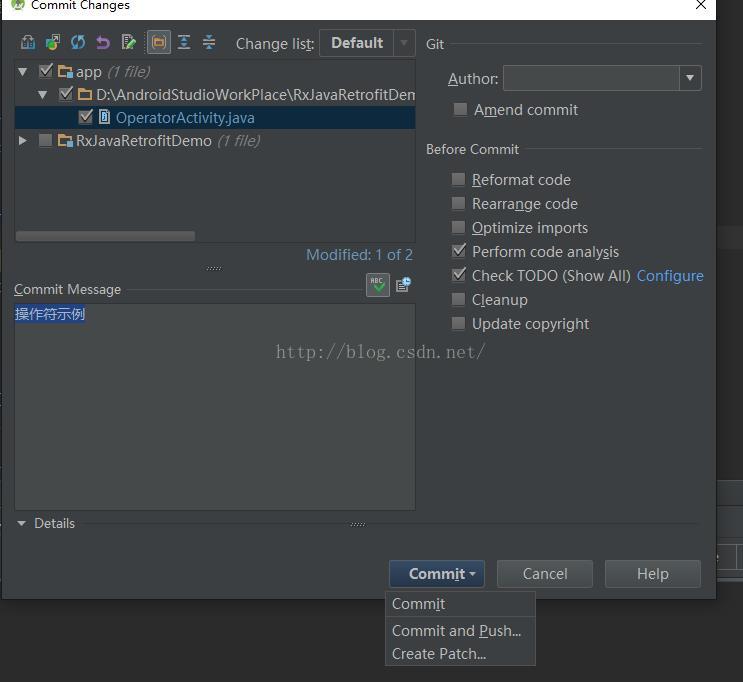Click the ABC spell check icon
The image size is (743, 682).
click(x=378, y=285)
